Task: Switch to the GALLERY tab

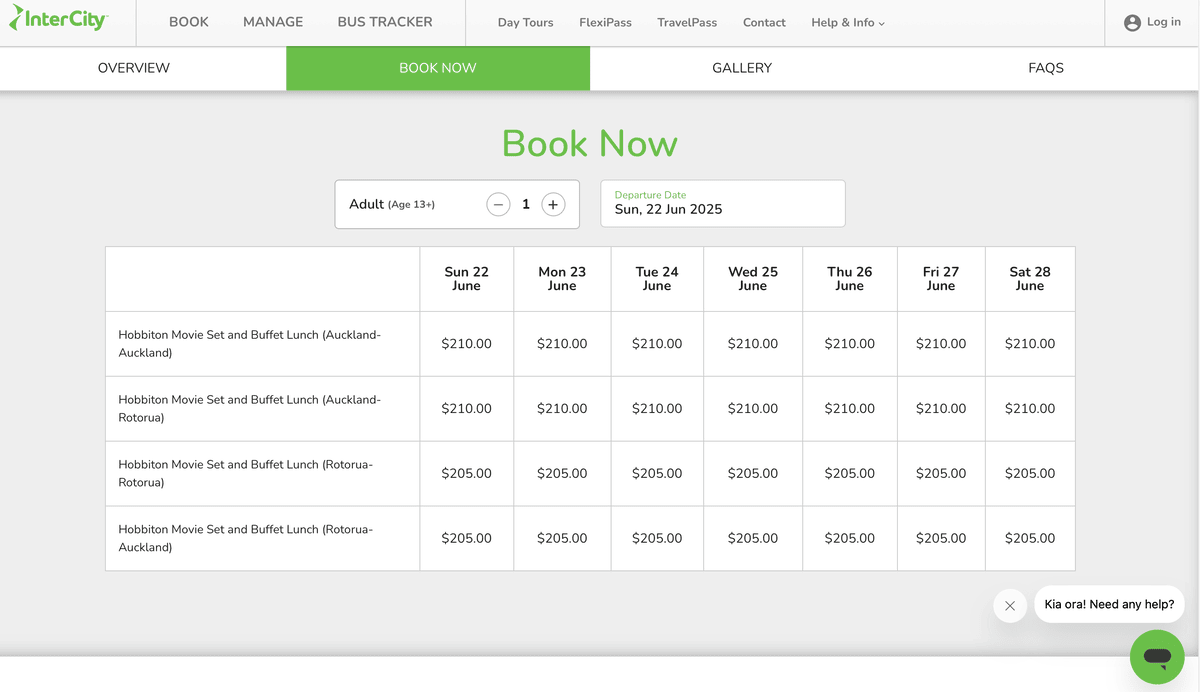Action: pyautogui.click(x=742, y=68)
